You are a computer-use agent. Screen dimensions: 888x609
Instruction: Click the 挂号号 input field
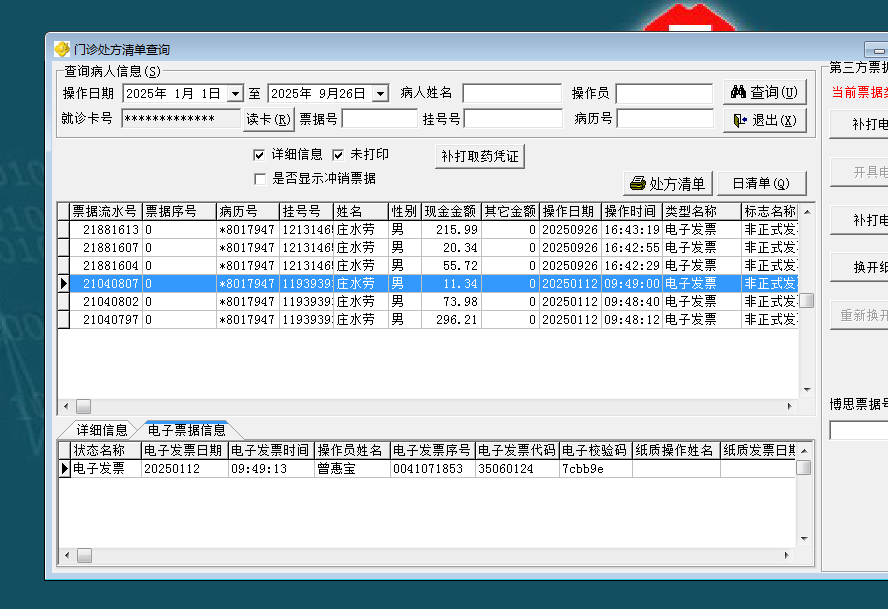[x=513, y=119]
